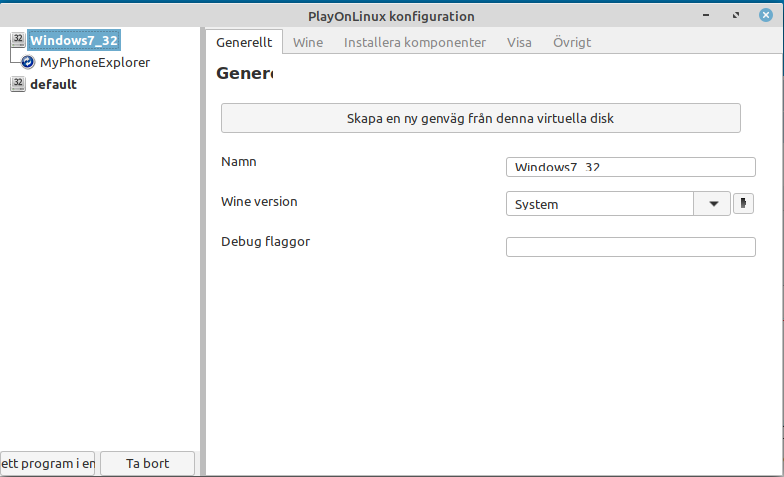Viewport: 784px width, 477px height.
Task: Click the Wine version label
Action: [x=259, y=202]
